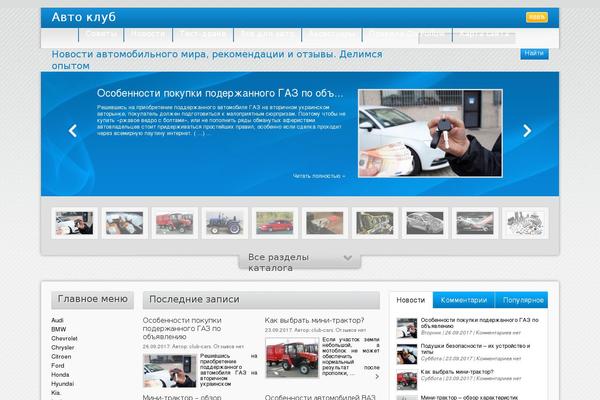600x400 pixels.
Task: Switch to the 'Комментарии' tab
Action: click(x=464, y=300)
